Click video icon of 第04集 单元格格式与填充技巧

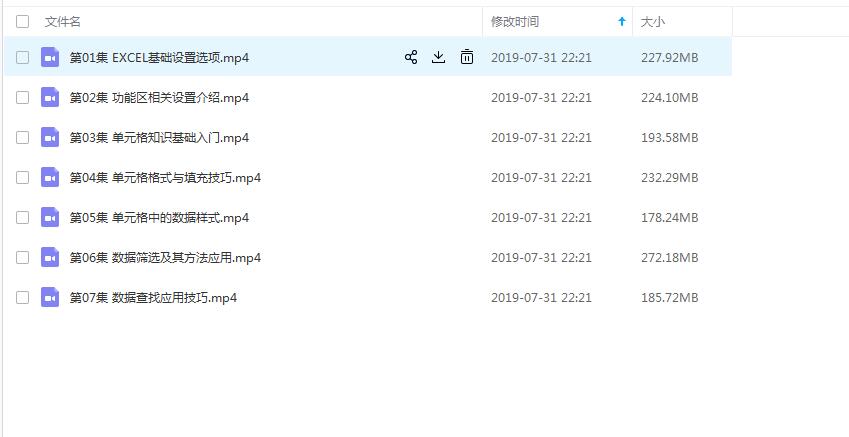[50, 178]
